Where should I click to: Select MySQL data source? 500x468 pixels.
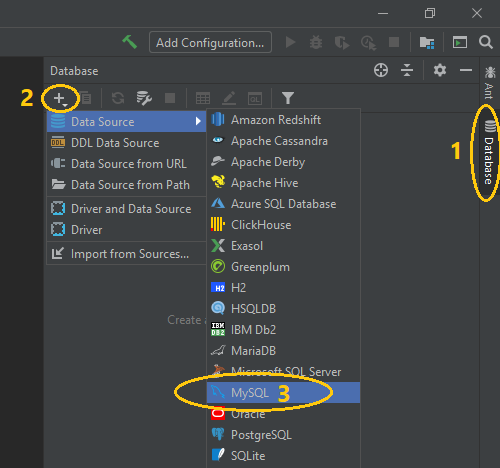coord(284,393)
